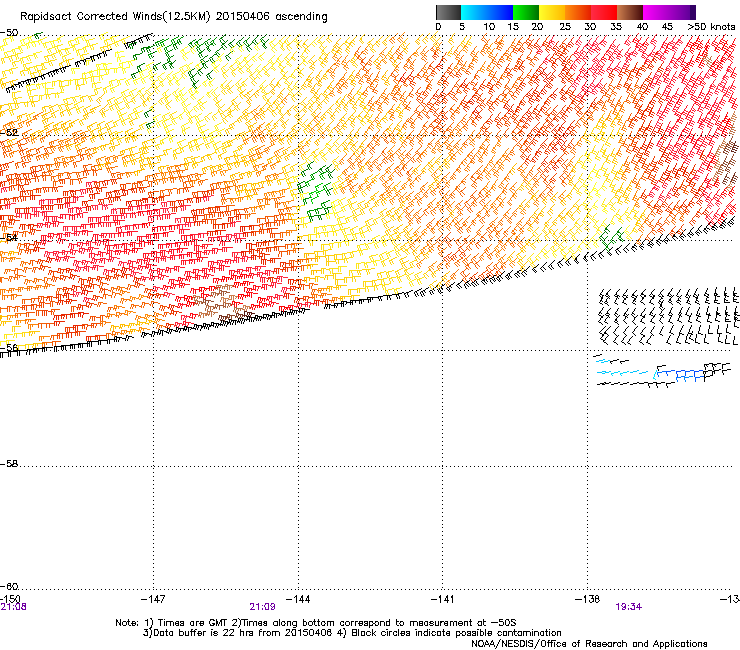The height and width of the screenshot is (650, 740).
Task: Click the -150 longitude label
Action: [x=10, y=599]
